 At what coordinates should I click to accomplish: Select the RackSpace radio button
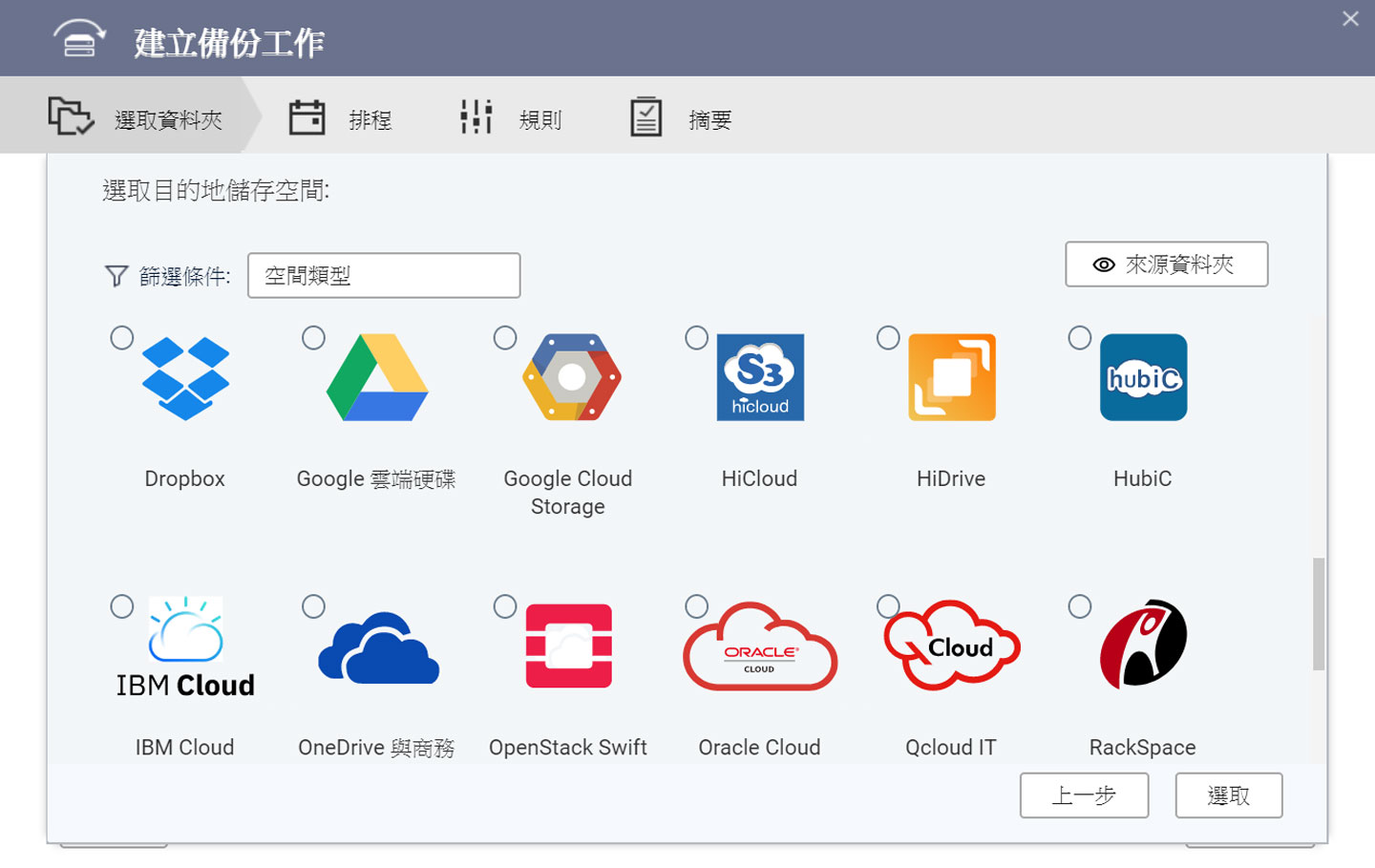coord(1080,606)
